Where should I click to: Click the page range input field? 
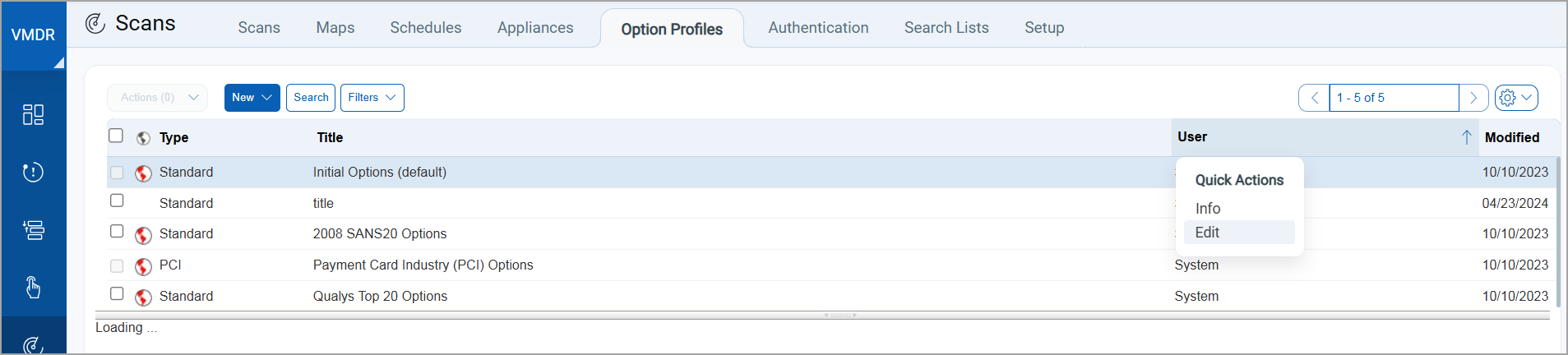click(1393, 98)
